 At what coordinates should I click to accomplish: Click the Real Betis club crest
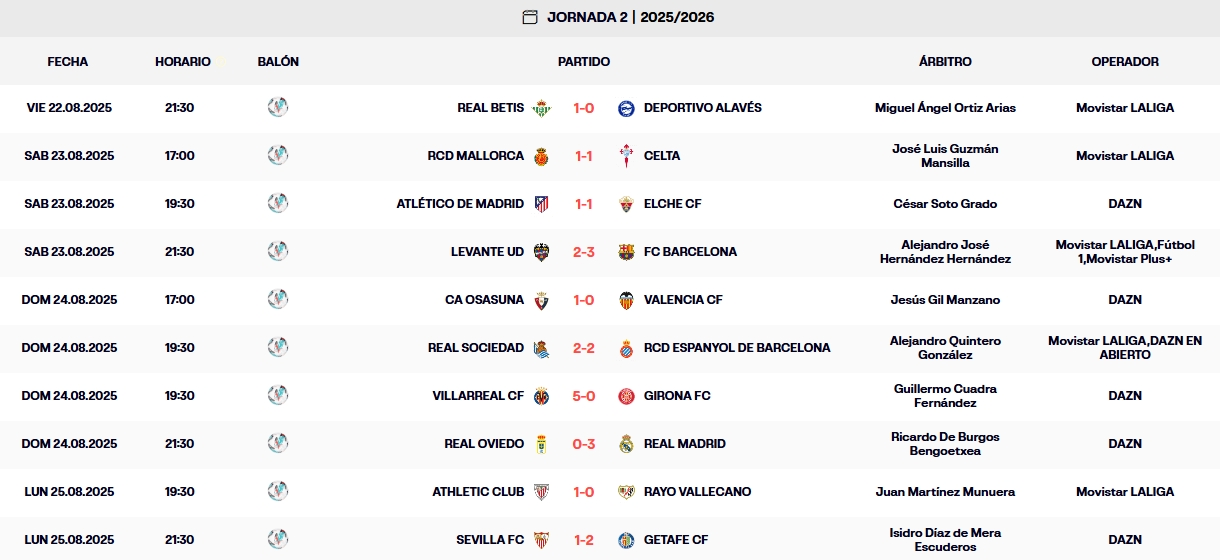[541, 108]
